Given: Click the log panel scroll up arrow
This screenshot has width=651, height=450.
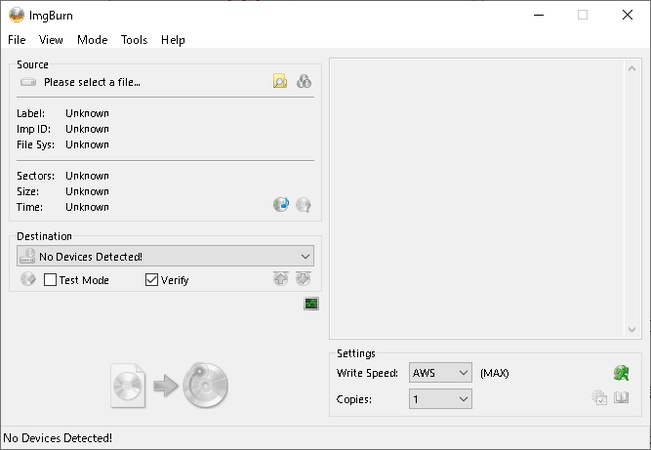Looking at the screenshot, I should pyautogui.click(x=632, y=68).
